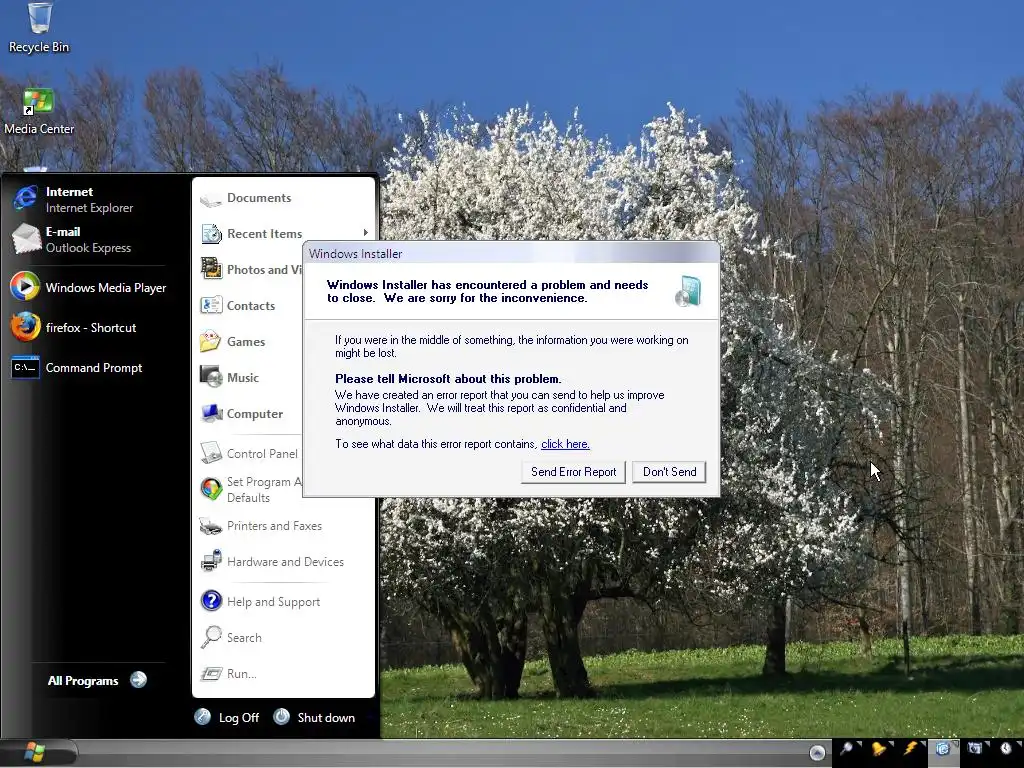Image resolution: width=1024 pixels, height=768 pixels.
Task: Click the Windows Installer dialog title bar
Action: (511, 253)
